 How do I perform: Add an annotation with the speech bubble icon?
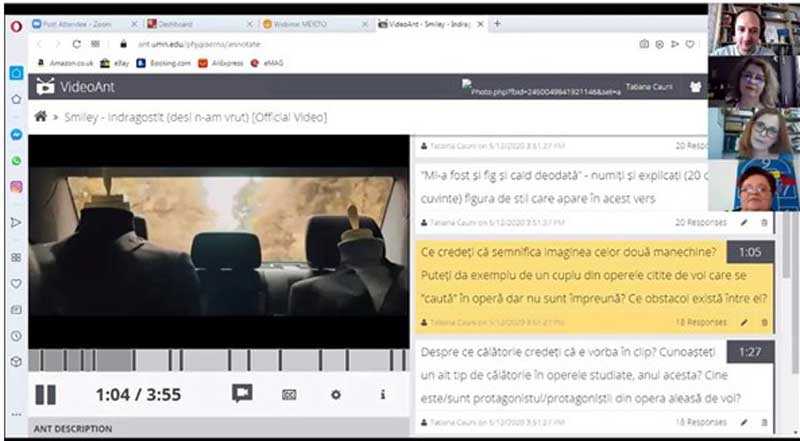pos(242,394)
